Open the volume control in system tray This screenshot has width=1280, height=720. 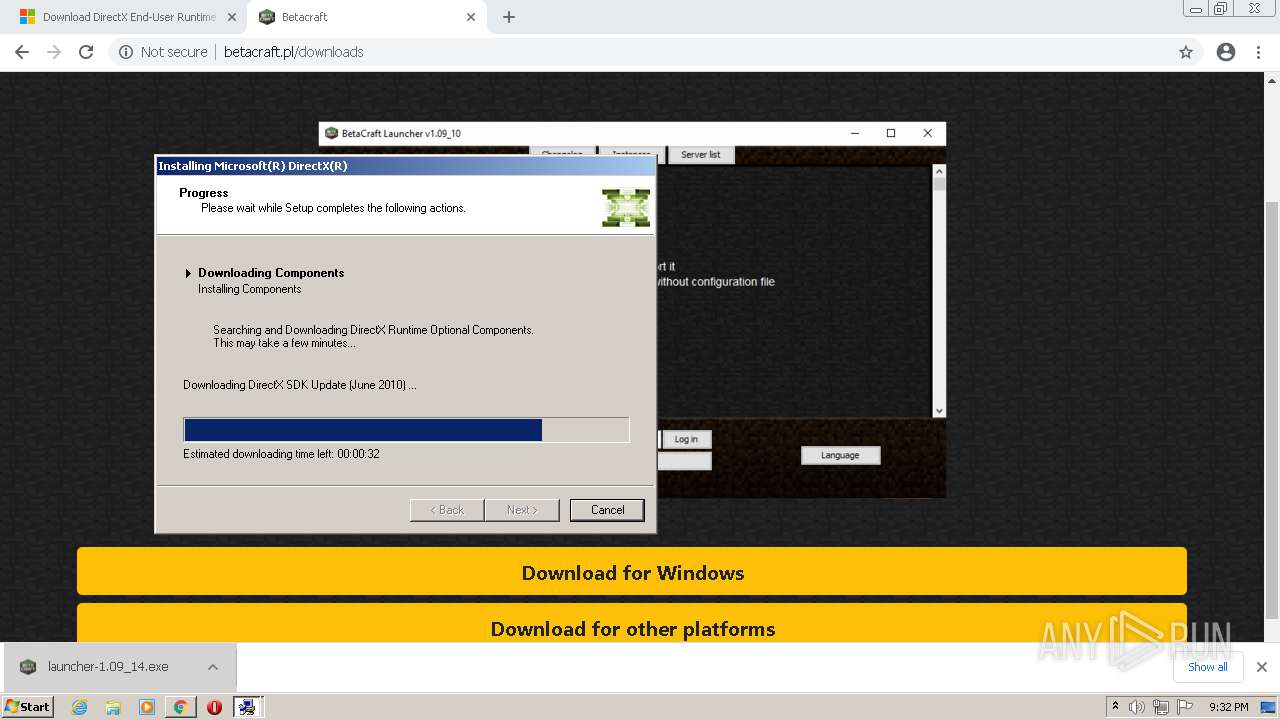[1137, 707]
